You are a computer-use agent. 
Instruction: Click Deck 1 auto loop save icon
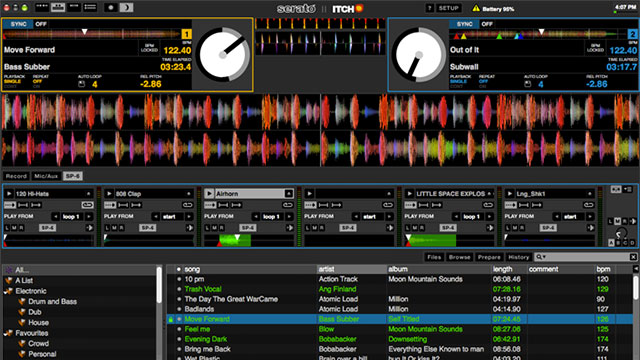pos(82,84)
